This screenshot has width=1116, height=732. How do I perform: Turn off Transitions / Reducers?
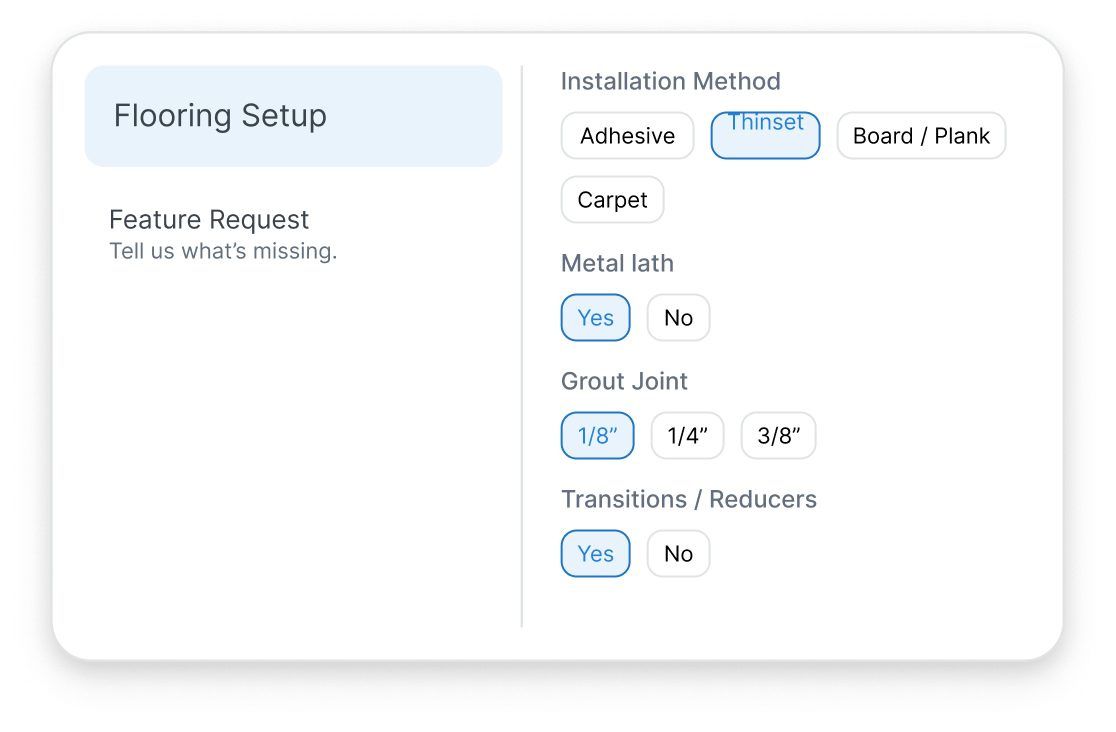[678, 553]
